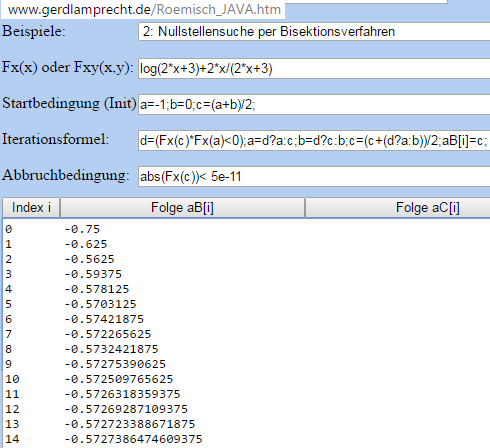
Task: Click the Fx(x) function input field
Action: tap(314, 69)
